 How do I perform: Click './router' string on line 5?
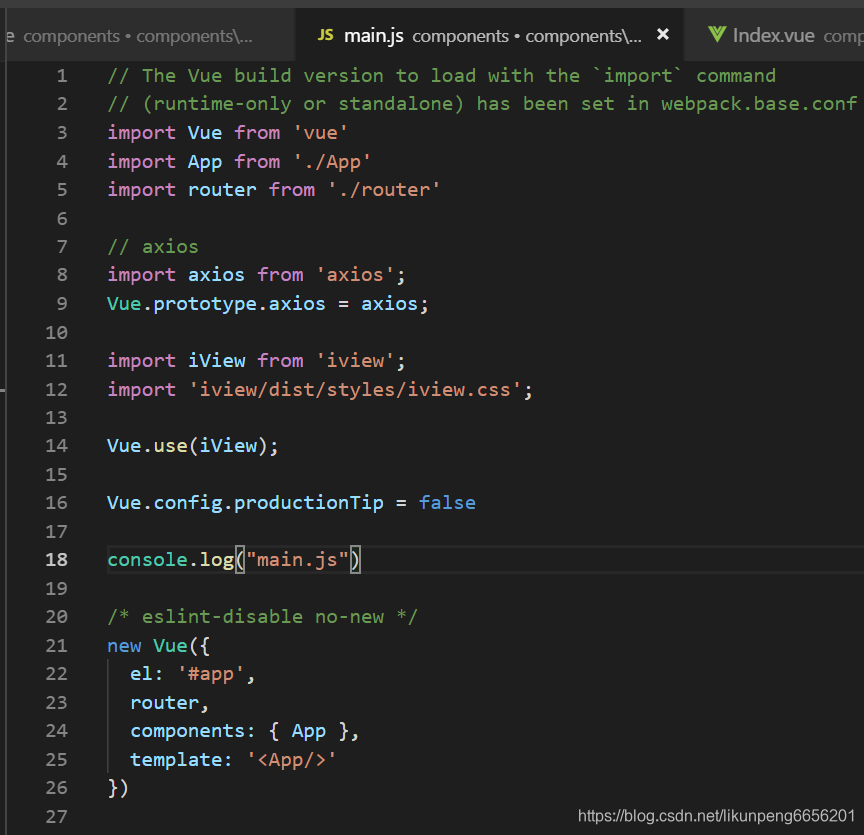pyautogui.click(x=384, y=190)
